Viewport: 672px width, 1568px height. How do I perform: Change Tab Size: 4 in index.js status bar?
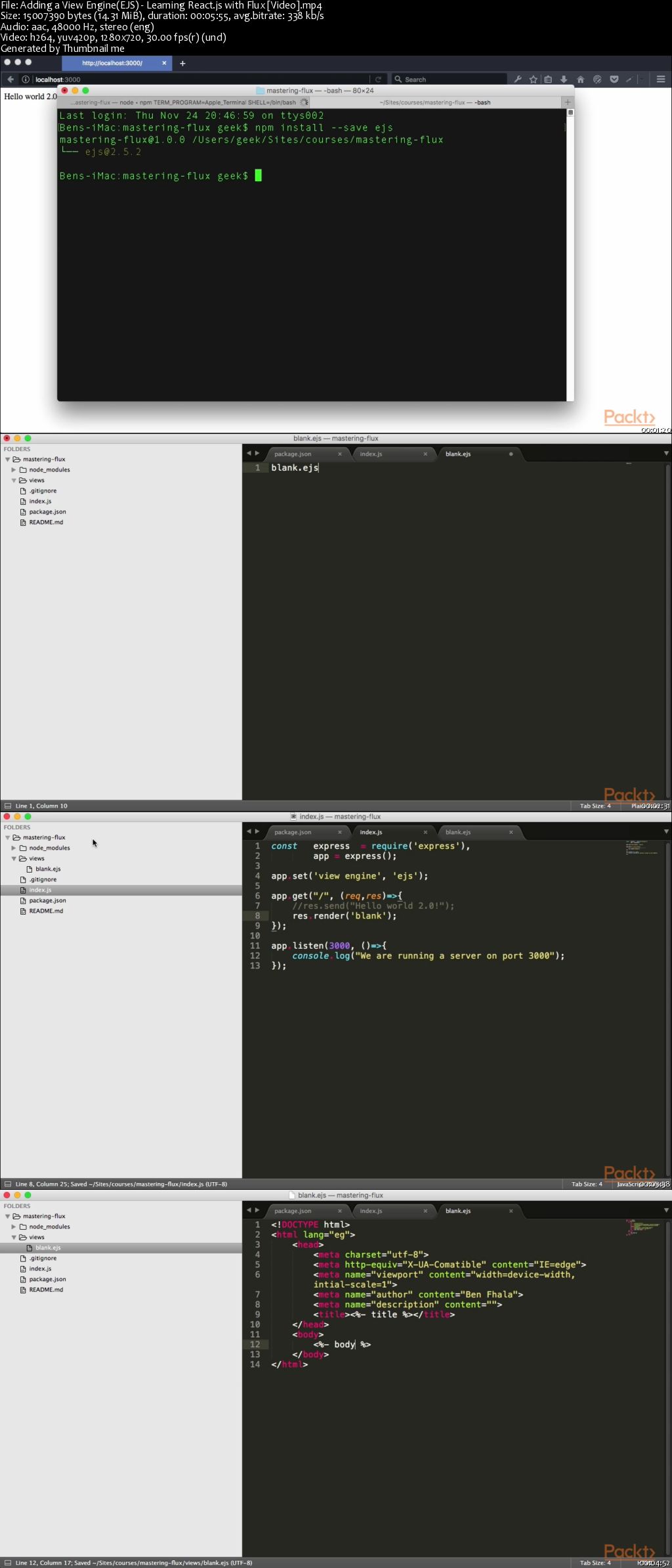(x=587, y=1184)
